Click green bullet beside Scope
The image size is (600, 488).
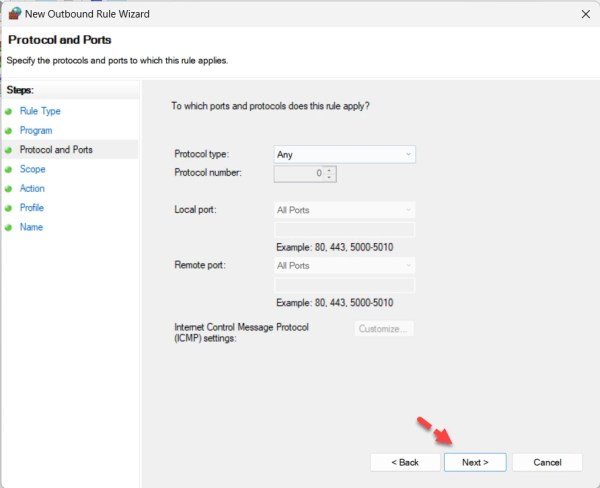(8, 170)
